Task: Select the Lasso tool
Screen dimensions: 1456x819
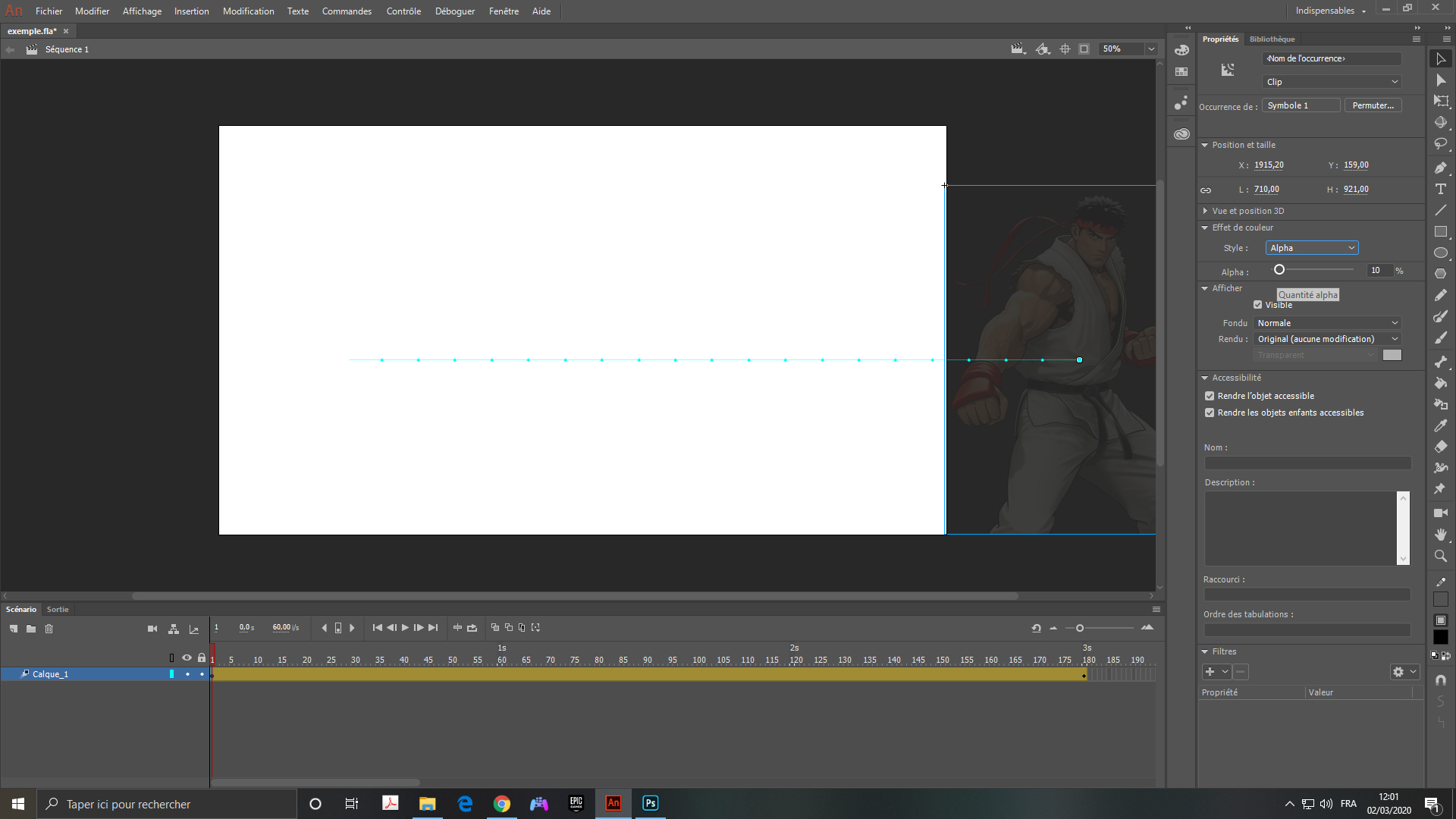Action: (x=1441, y=143)
